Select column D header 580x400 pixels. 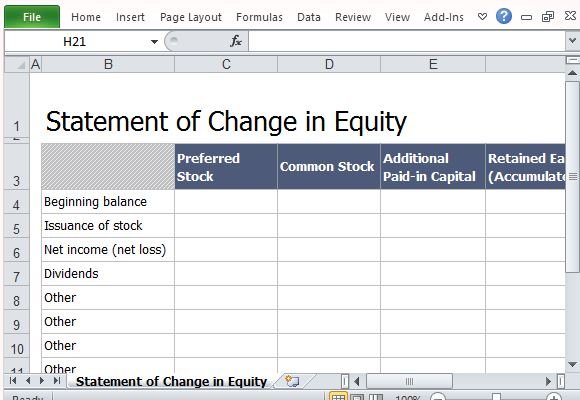click(x=329, y=64)
